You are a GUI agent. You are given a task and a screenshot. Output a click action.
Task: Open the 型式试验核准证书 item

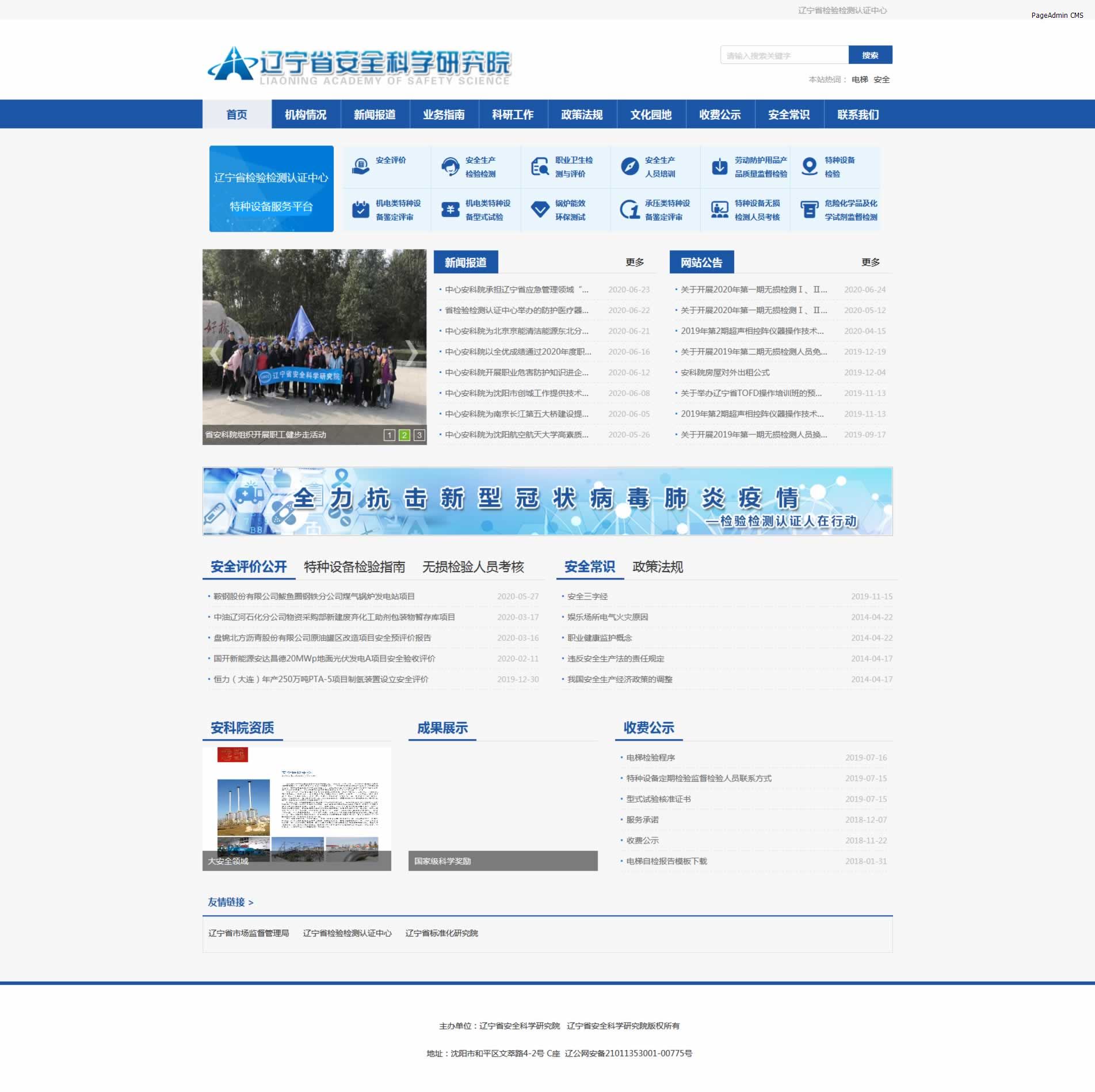[x=658, y=799]
